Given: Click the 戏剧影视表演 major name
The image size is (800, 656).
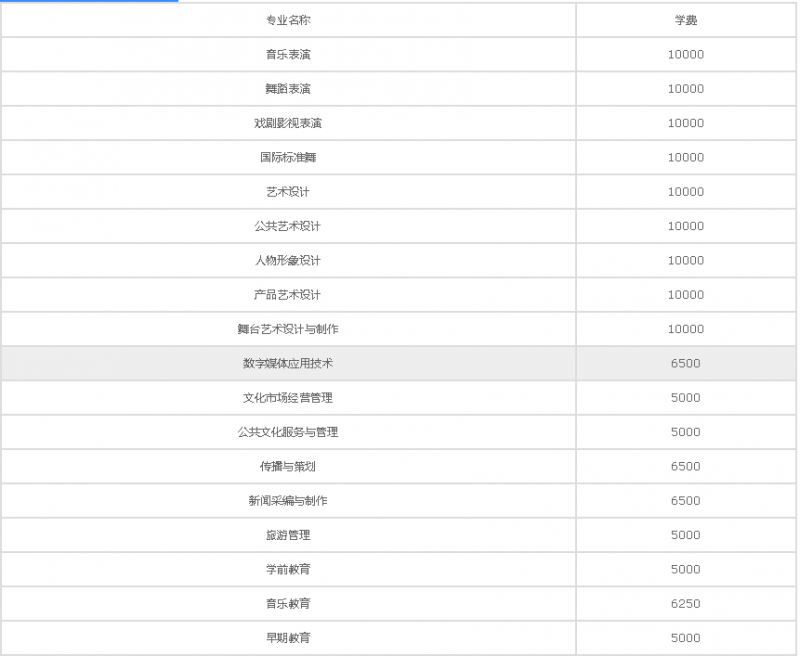Looking at the screenshot, I should click(x=288, y=123).
